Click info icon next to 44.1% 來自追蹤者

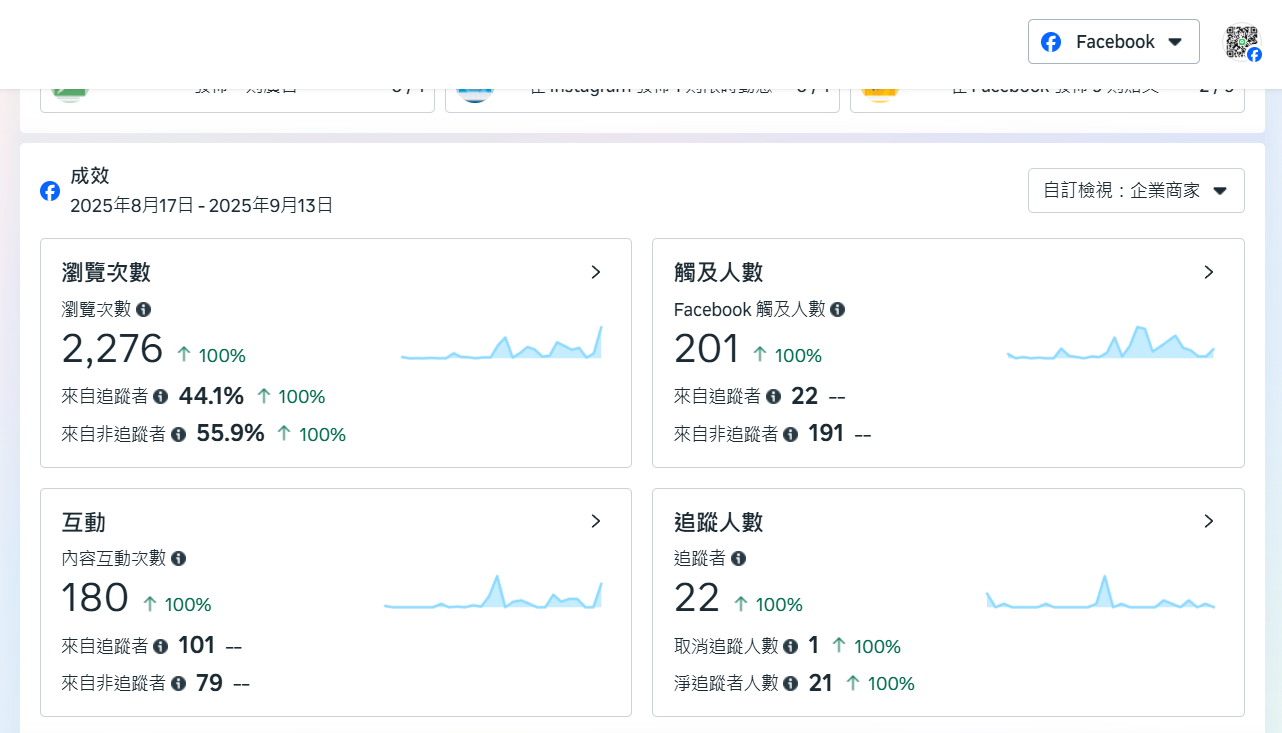click(x=161, y=397)
